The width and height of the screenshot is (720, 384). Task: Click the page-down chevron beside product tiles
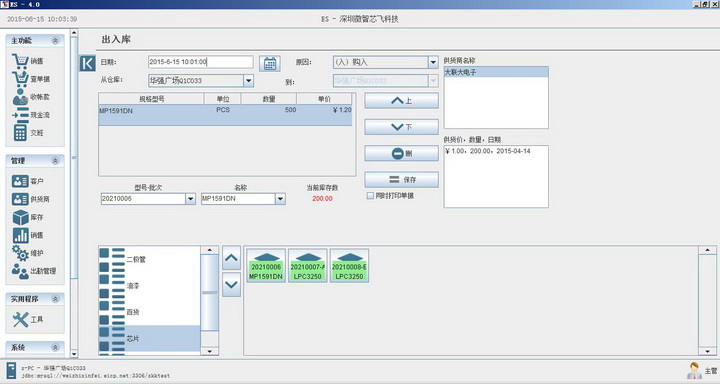(231, 284)
